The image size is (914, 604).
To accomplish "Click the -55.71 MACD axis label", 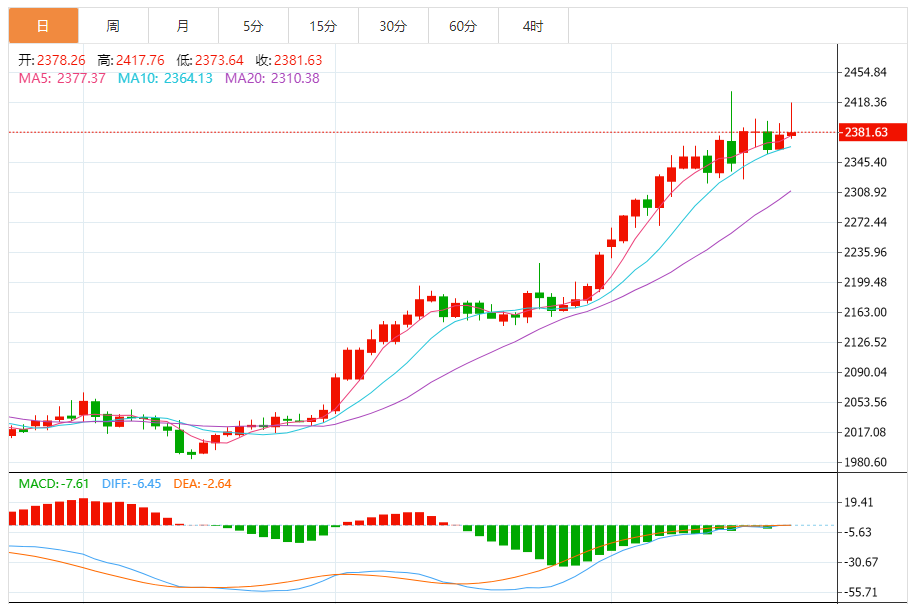I will click(x=865, y=592).
